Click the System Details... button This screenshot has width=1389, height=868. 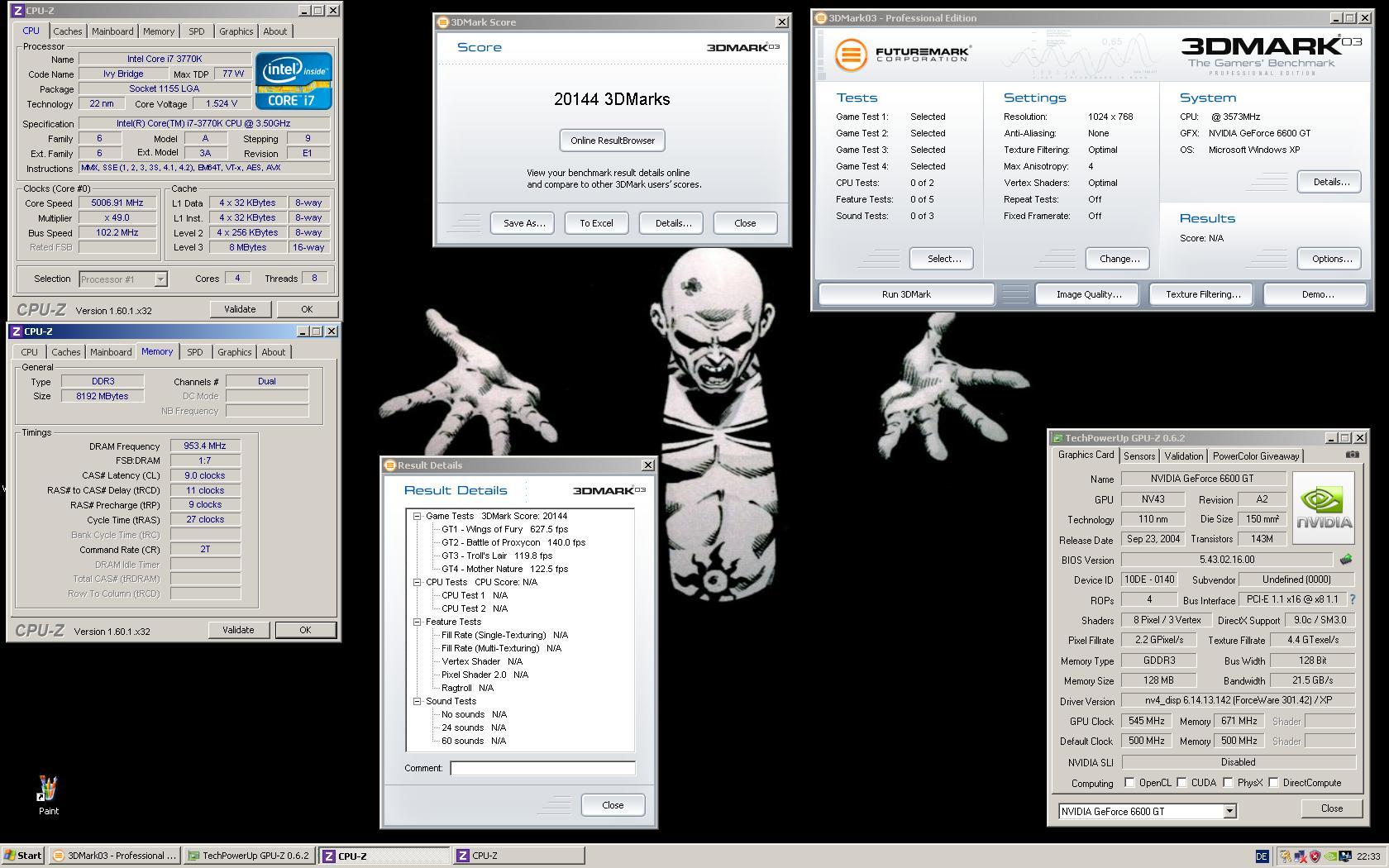pos(1330,182)
